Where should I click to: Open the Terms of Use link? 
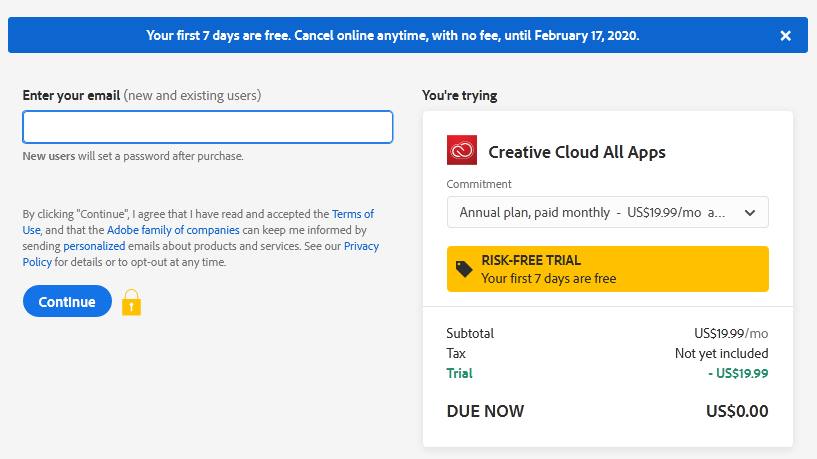[x=352, y=214]
